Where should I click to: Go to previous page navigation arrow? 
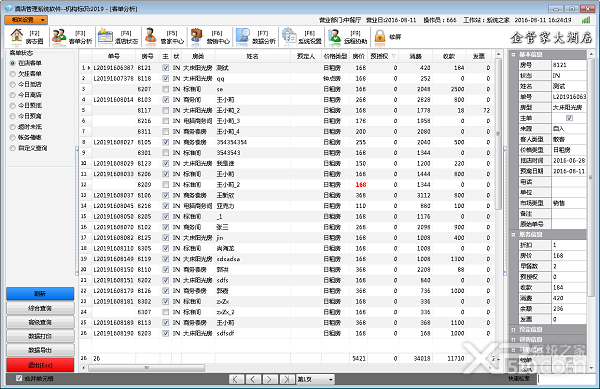click(252, 379)
